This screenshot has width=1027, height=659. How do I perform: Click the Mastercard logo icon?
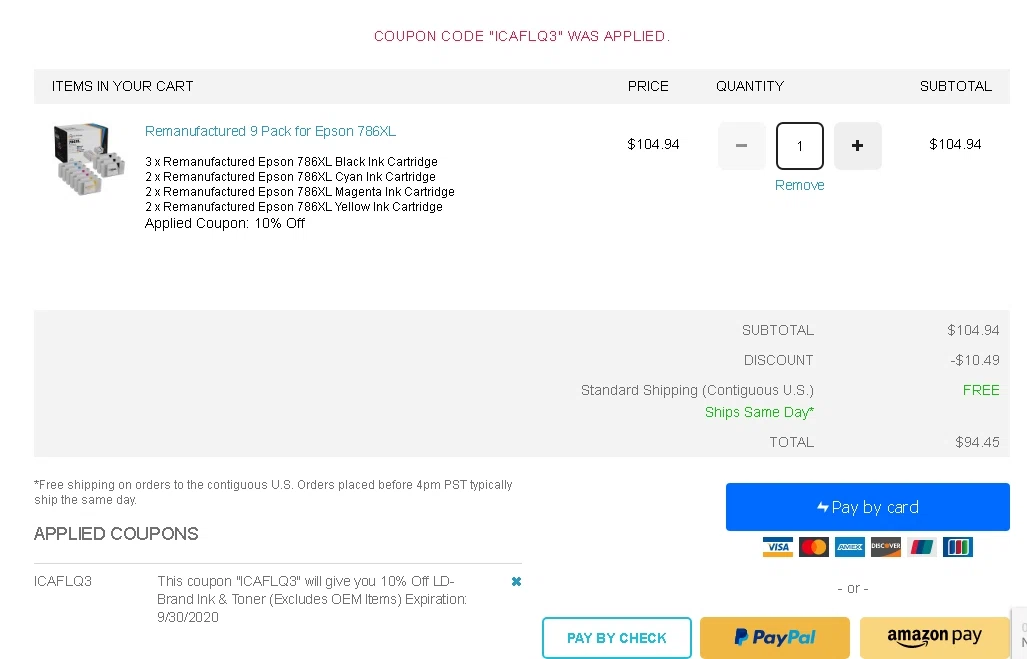coord(814,547)
